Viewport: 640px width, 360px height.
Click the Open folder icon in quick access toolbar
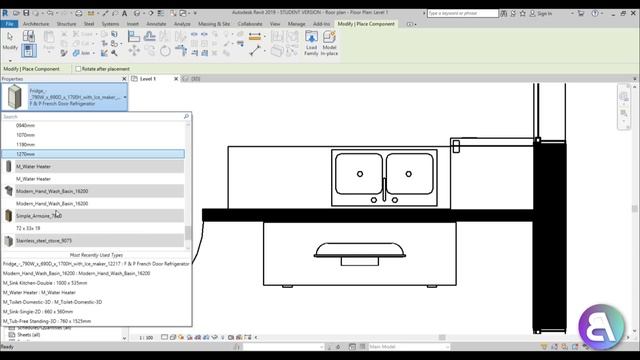pyautogui.click(x=16, y=13)
